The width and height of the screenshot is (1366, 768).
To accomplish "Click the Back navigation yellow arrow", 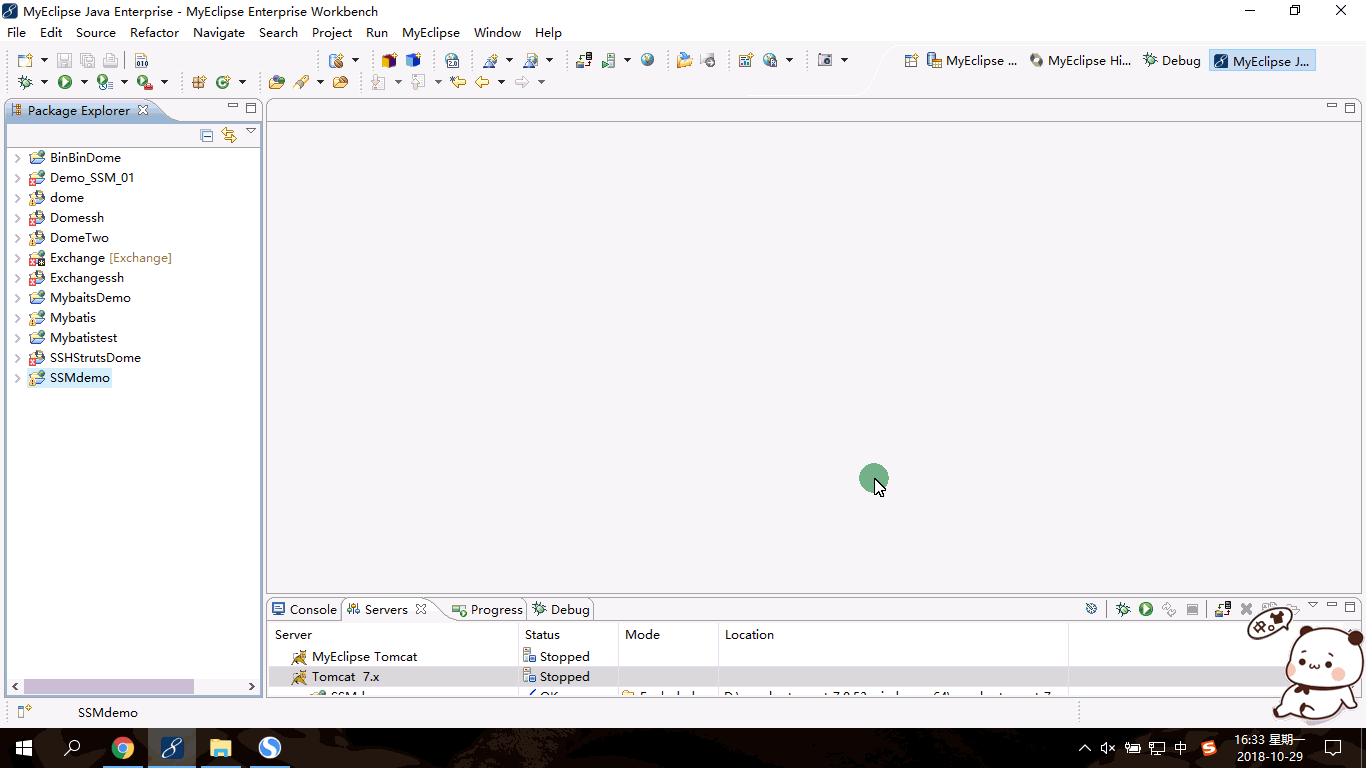I will [x=482, y=82].
